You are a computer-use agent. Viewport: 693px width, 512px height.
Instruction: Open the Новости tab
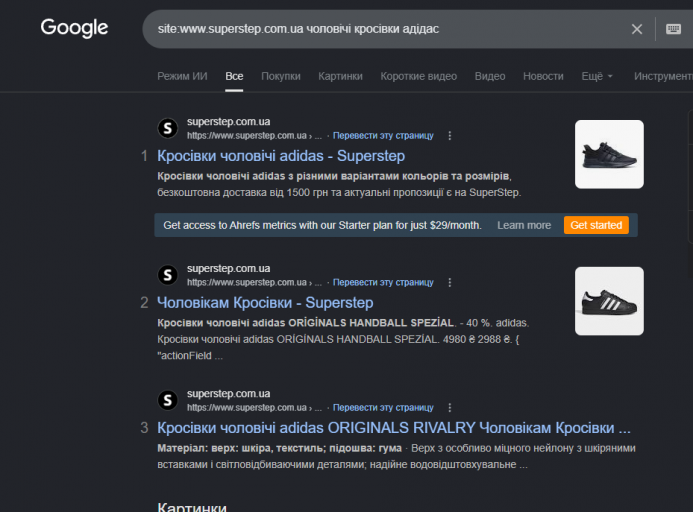click(x=543, y=76)
